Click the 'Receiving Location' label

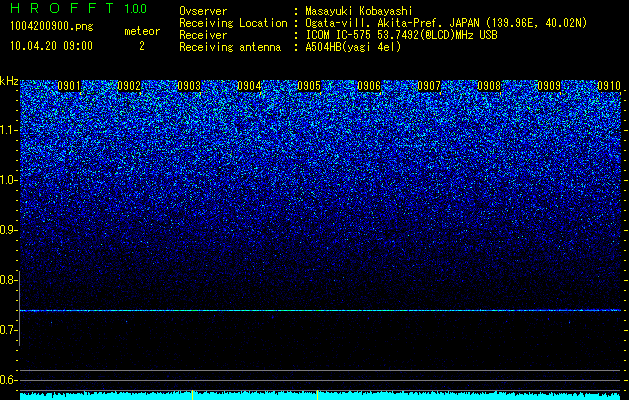click(233, 23)
